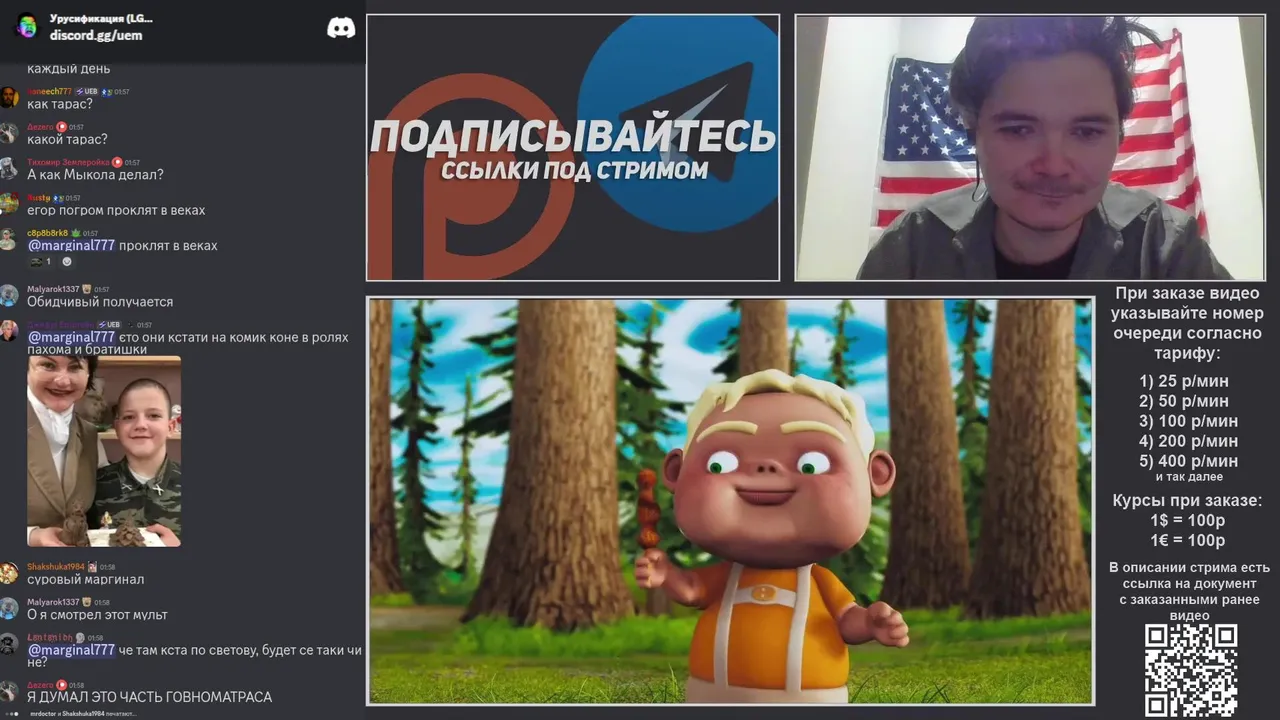The width and height of the screenshot is (1280, 720).
Task: Click message 'суровый маргинал'
Action: 86,580
